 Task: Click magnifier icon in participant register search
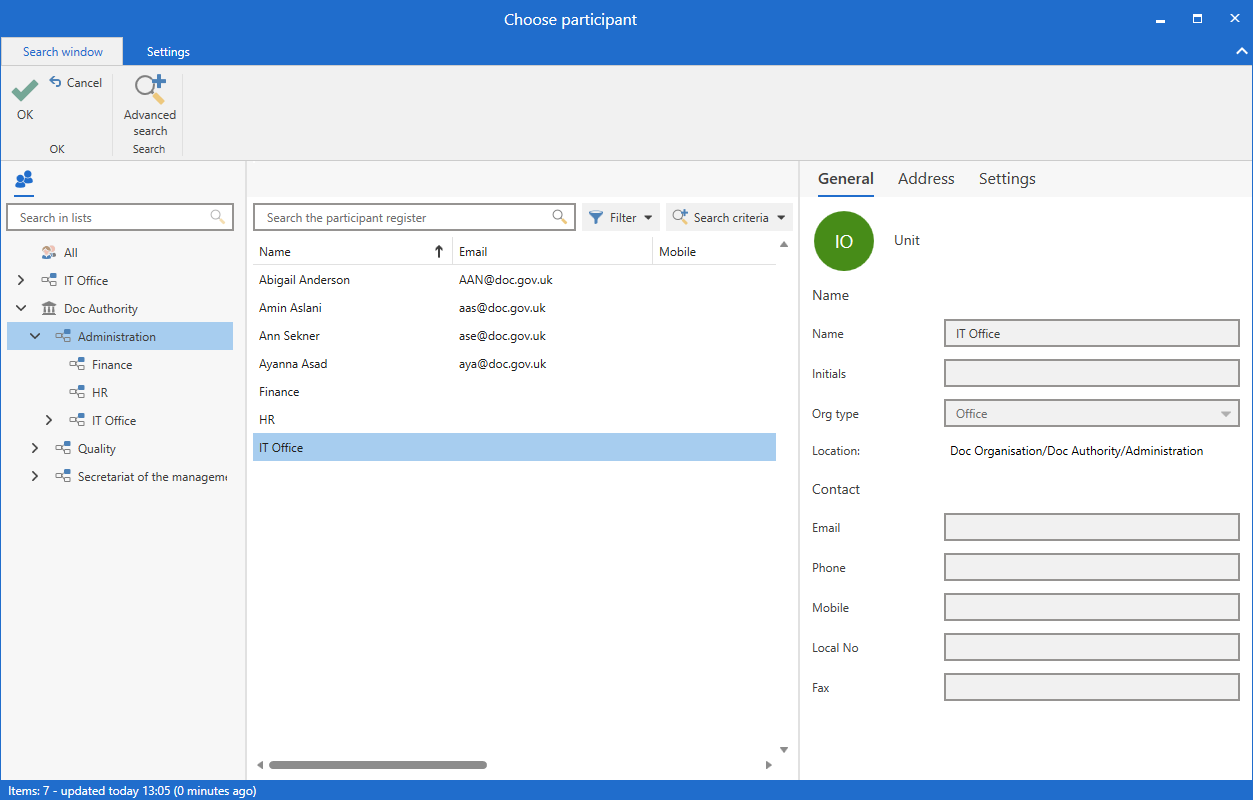(560, 217)
